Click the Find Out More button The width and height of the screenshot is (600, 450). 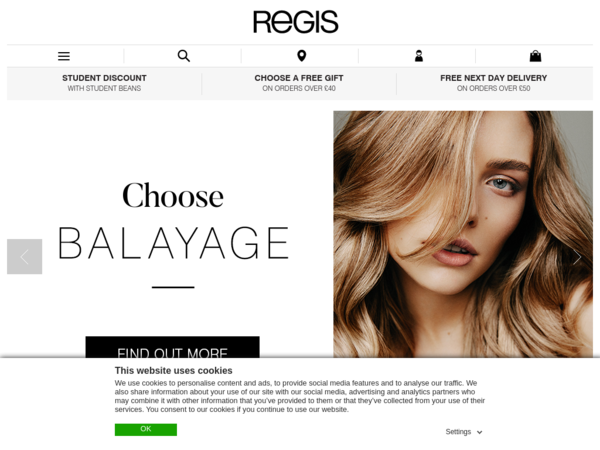[x=173, y=347]
